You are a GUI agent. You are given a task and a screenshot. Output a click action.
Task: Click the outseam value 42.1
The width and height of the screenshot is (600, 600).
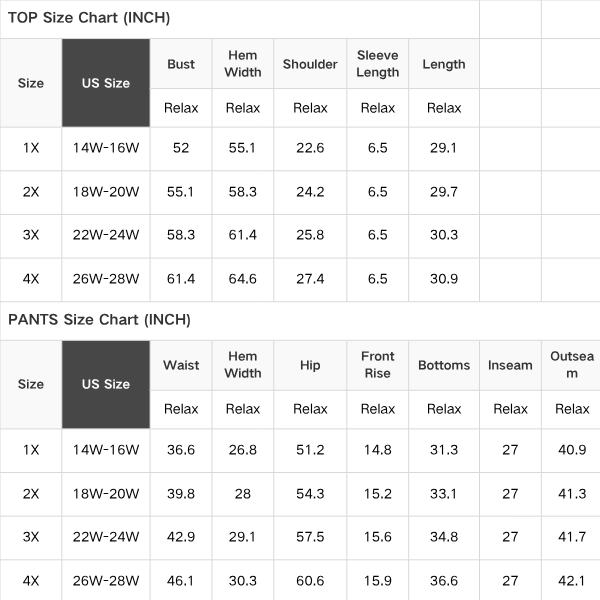point(572,580)
